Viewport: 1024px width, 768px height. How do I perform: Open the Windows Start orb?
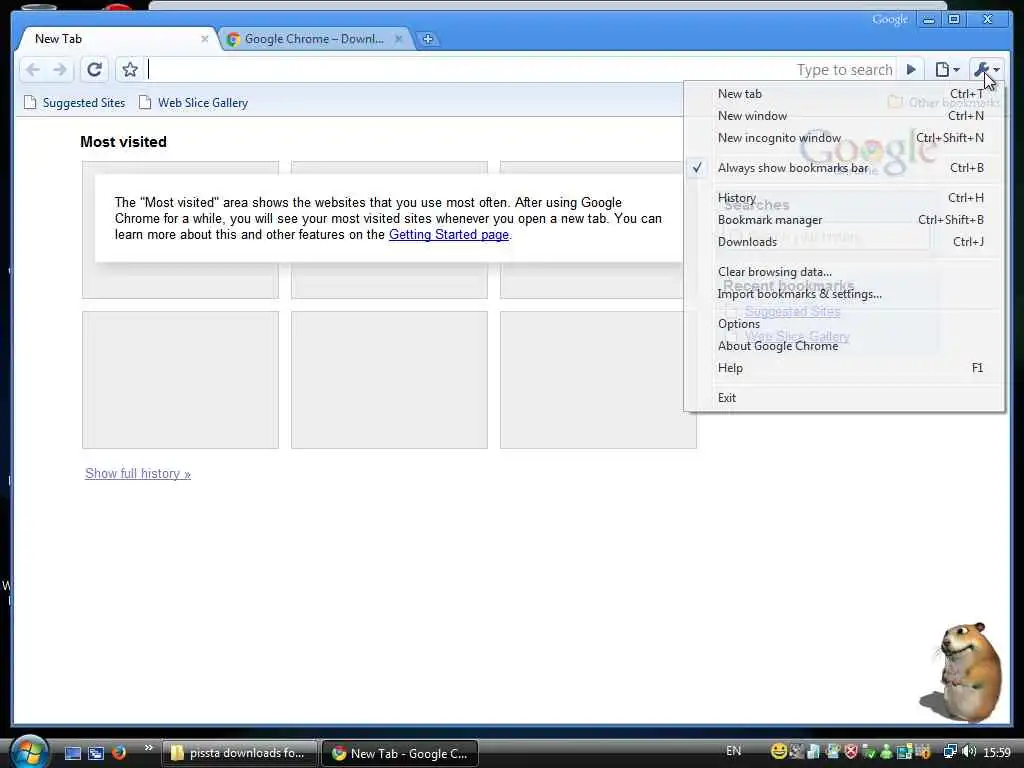point(29,752)
